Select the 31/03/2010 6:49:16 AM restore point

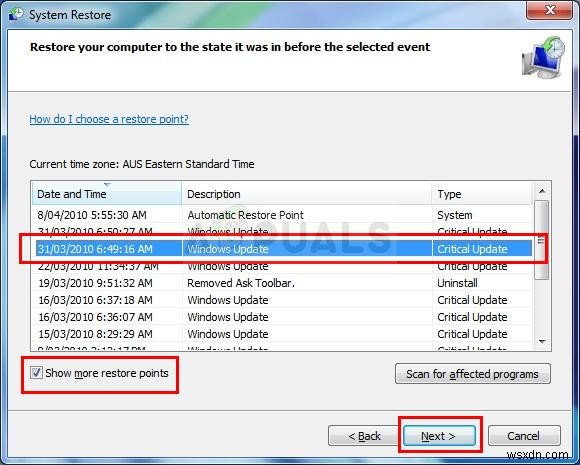pos(284,249)
